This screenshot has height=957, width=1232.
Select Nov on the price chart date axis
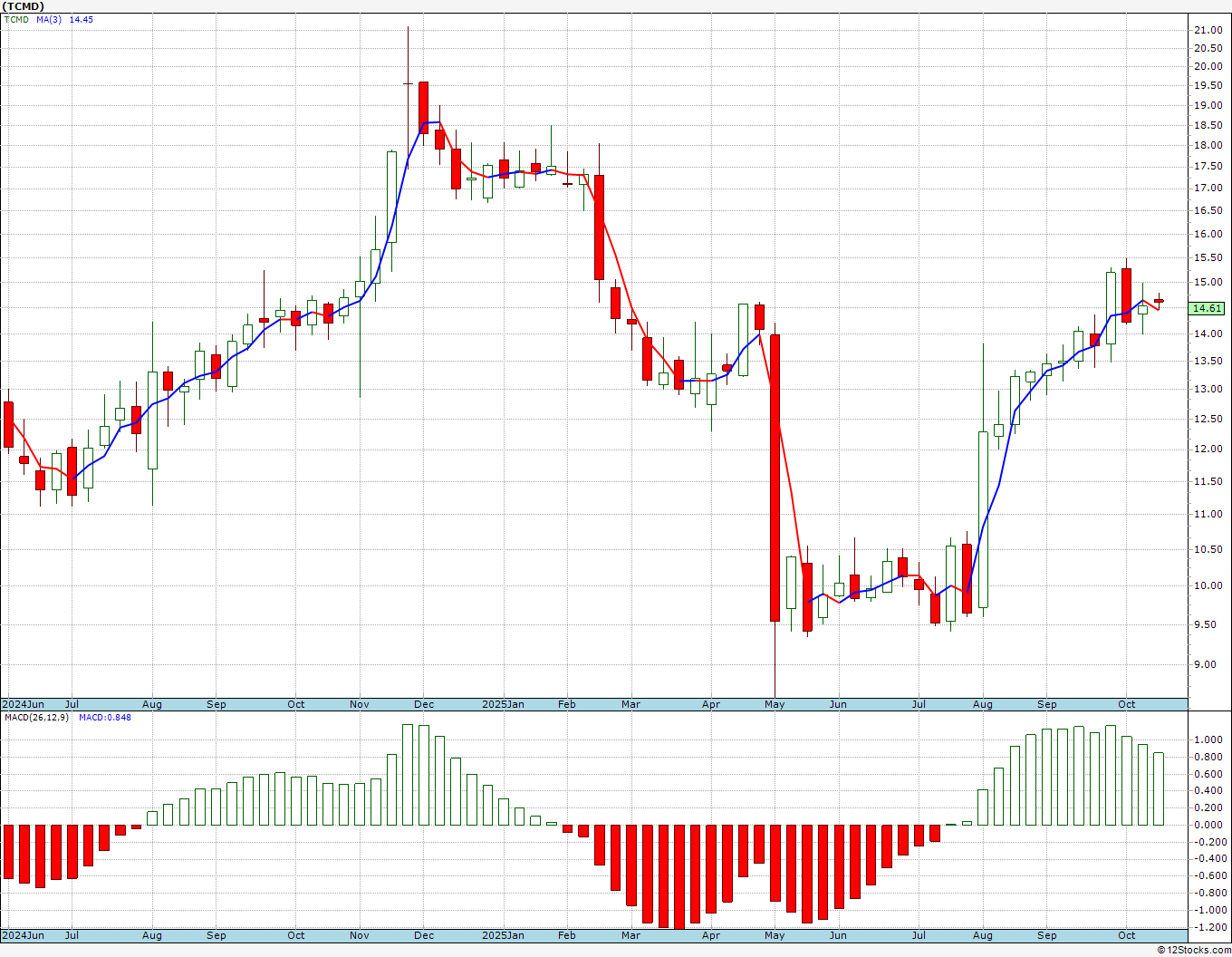360,704
